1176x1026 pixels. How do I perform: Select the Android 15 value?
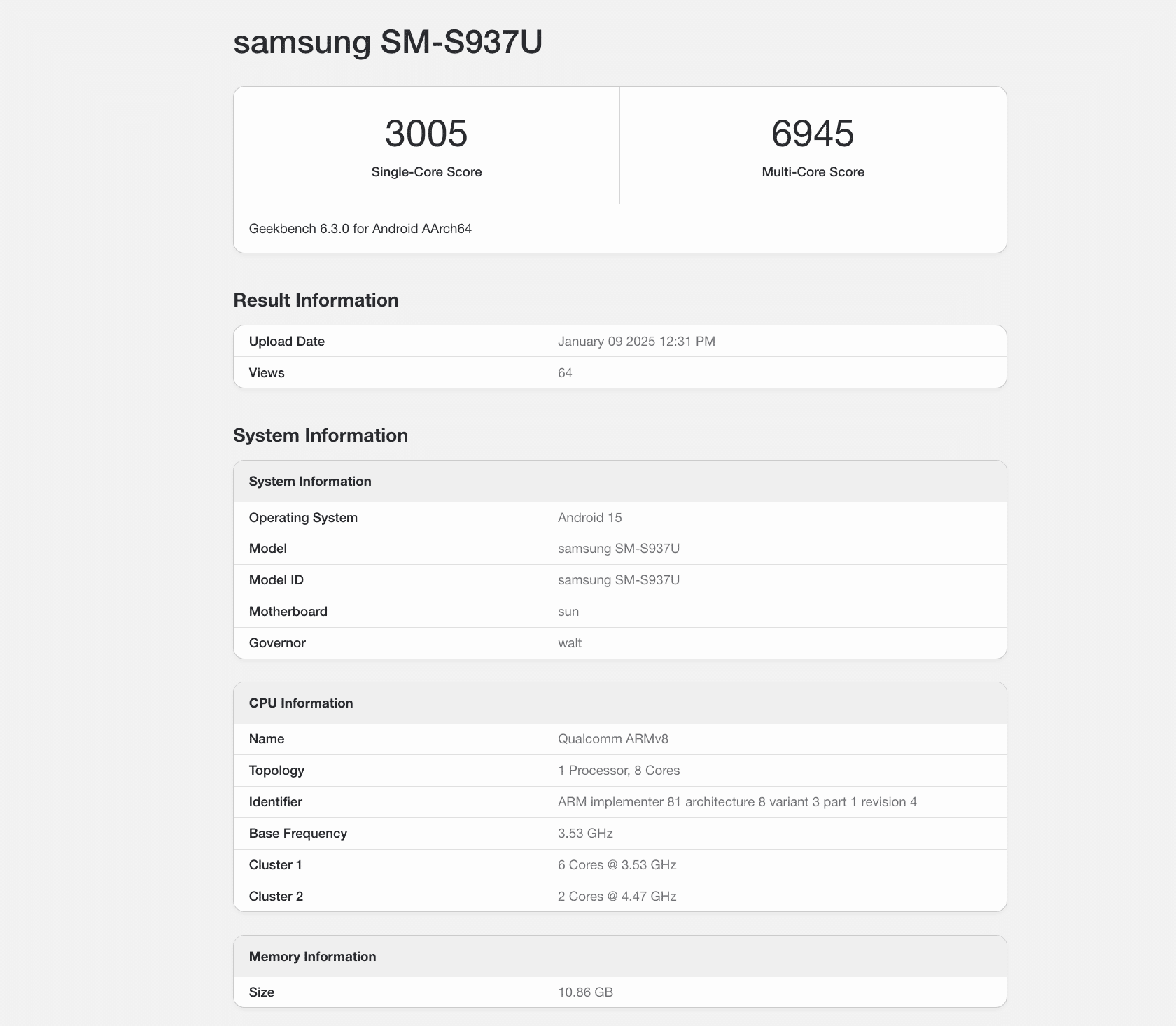coord(589,518)
